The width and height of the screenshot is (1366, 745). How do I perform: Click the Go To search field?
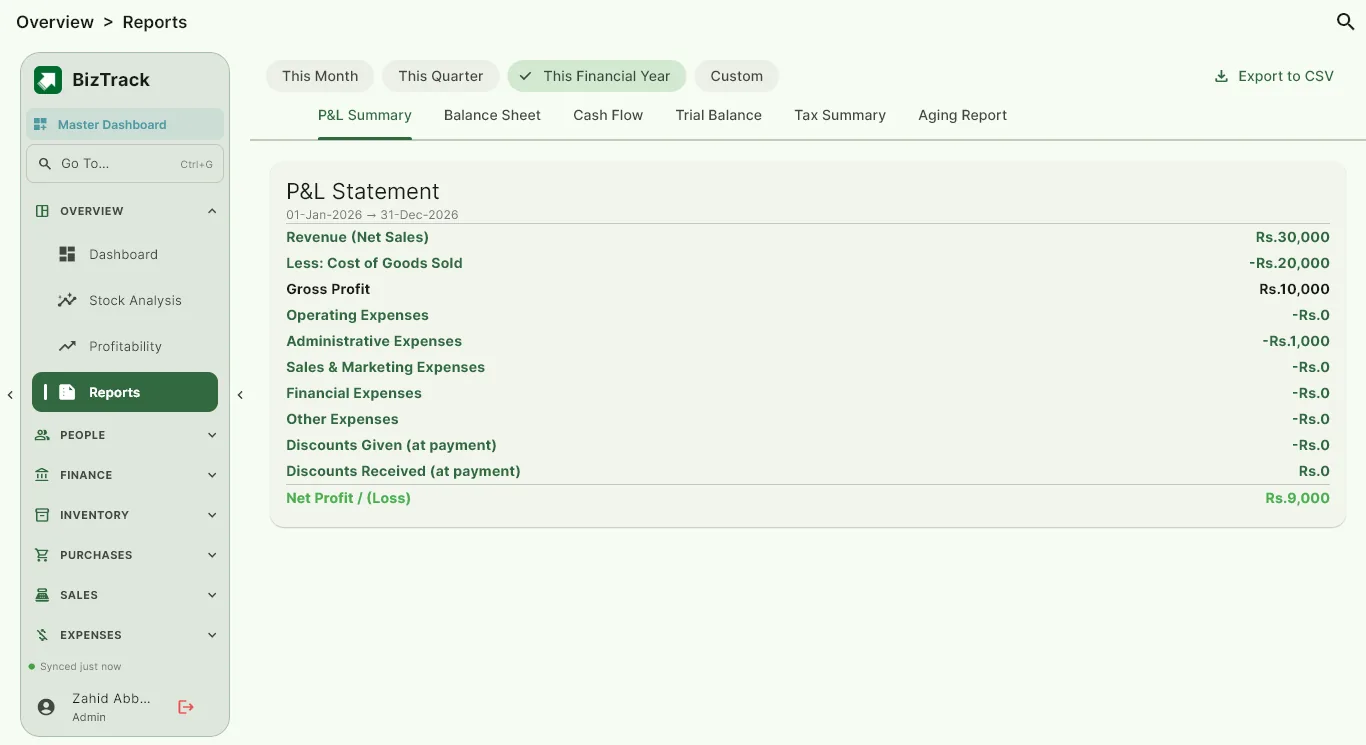(x=125, y=164)
